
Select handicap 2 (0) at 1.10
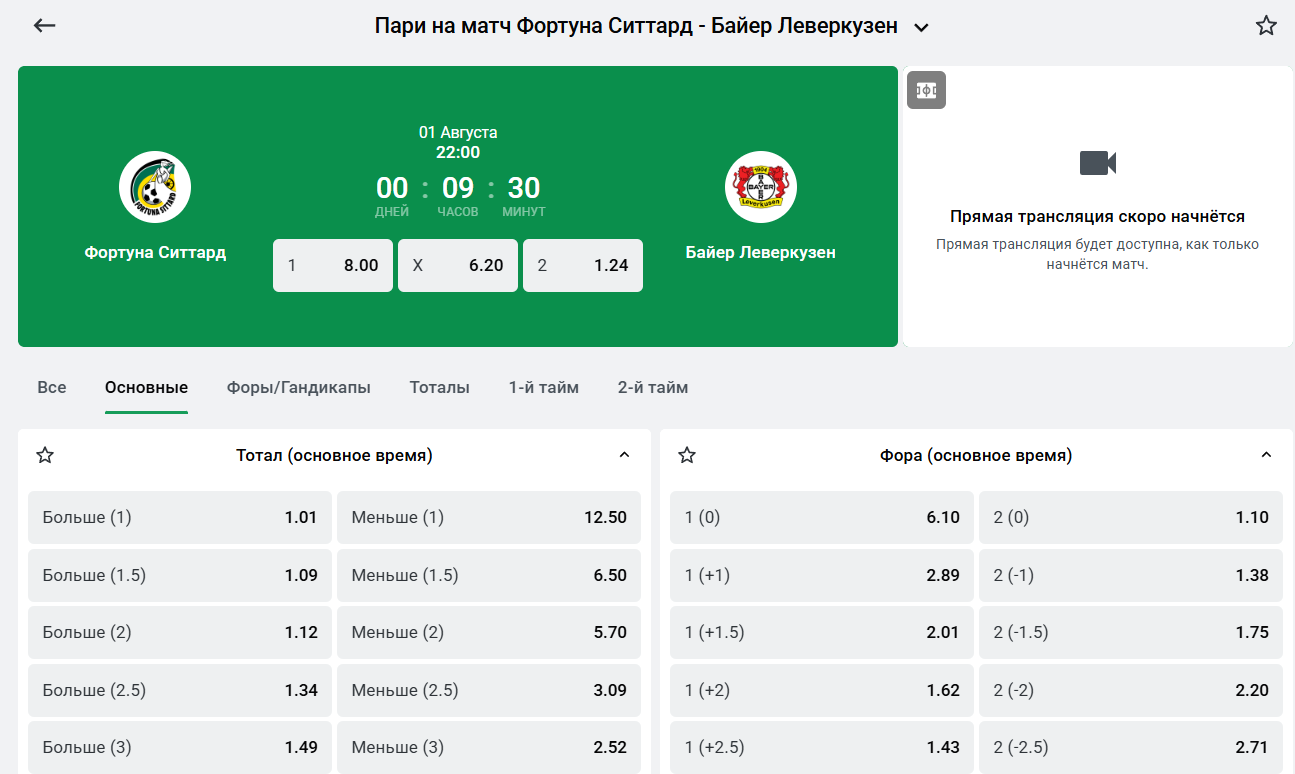1131,517
